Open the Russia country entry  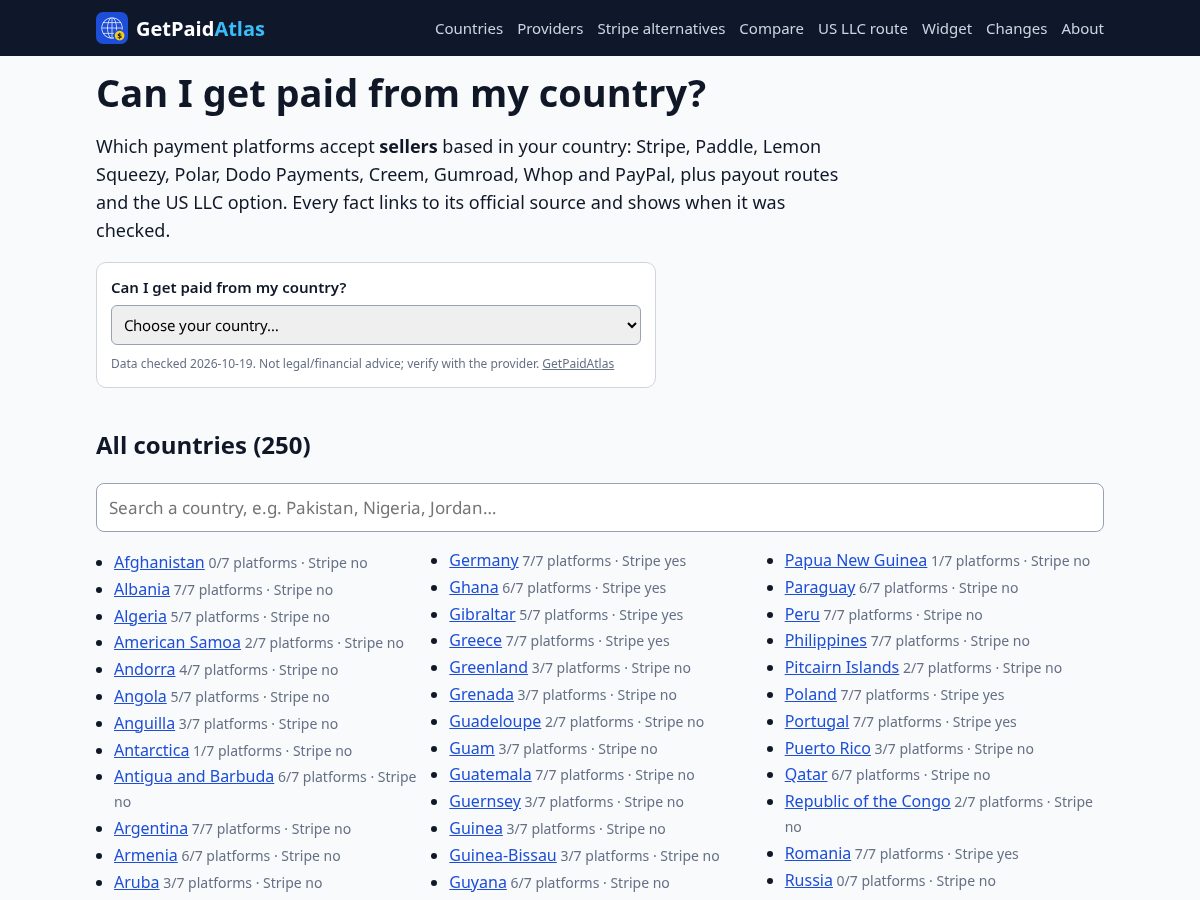809,880
